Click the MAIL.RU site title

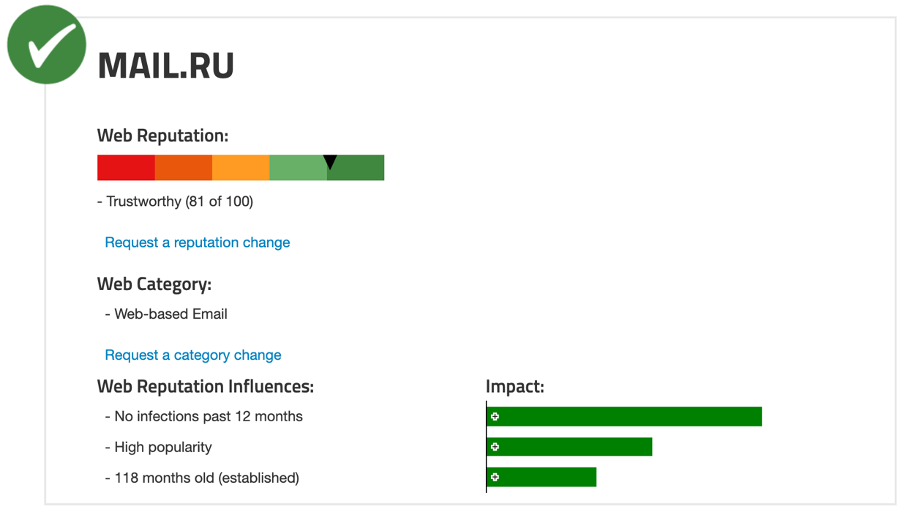[165, 67]
